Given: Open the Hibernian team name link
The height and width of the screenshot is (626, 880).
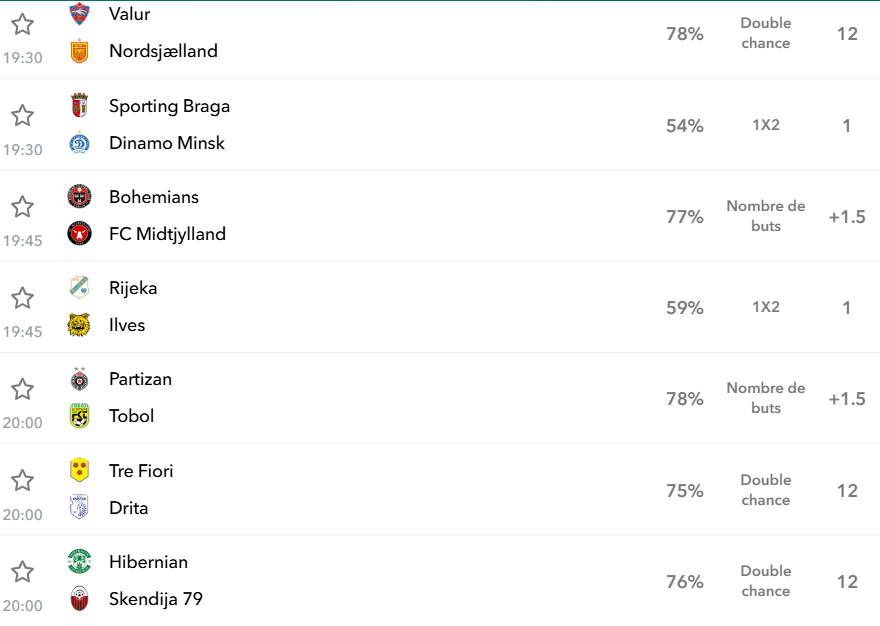Looking at the screenshot, I should 148,562.
